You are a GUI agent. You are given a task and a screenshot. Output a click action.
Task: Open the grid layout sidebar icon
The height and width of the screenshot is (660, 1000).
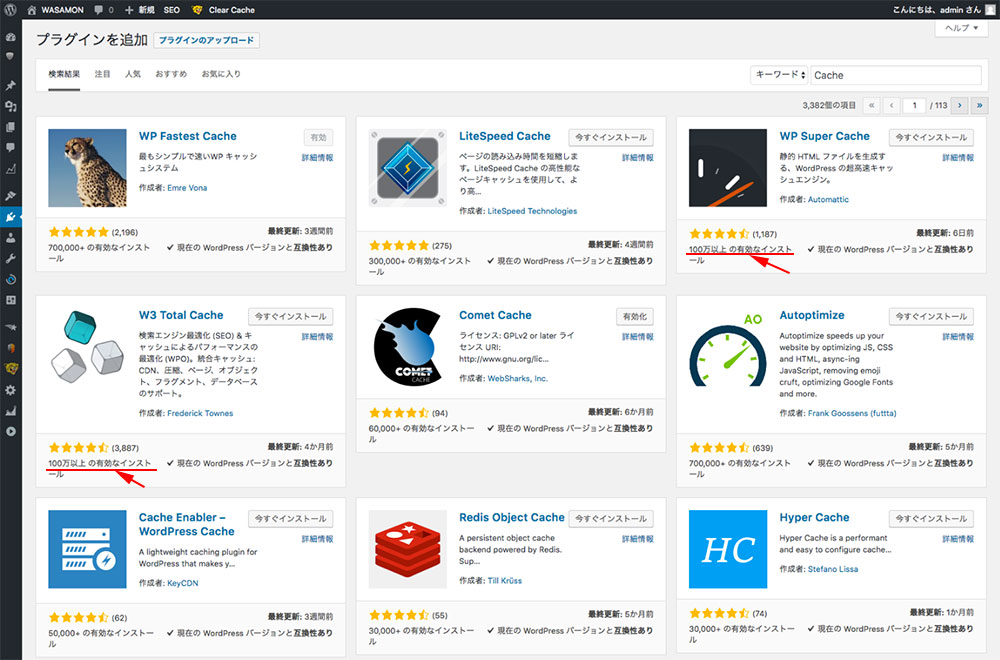click(10, 300)
